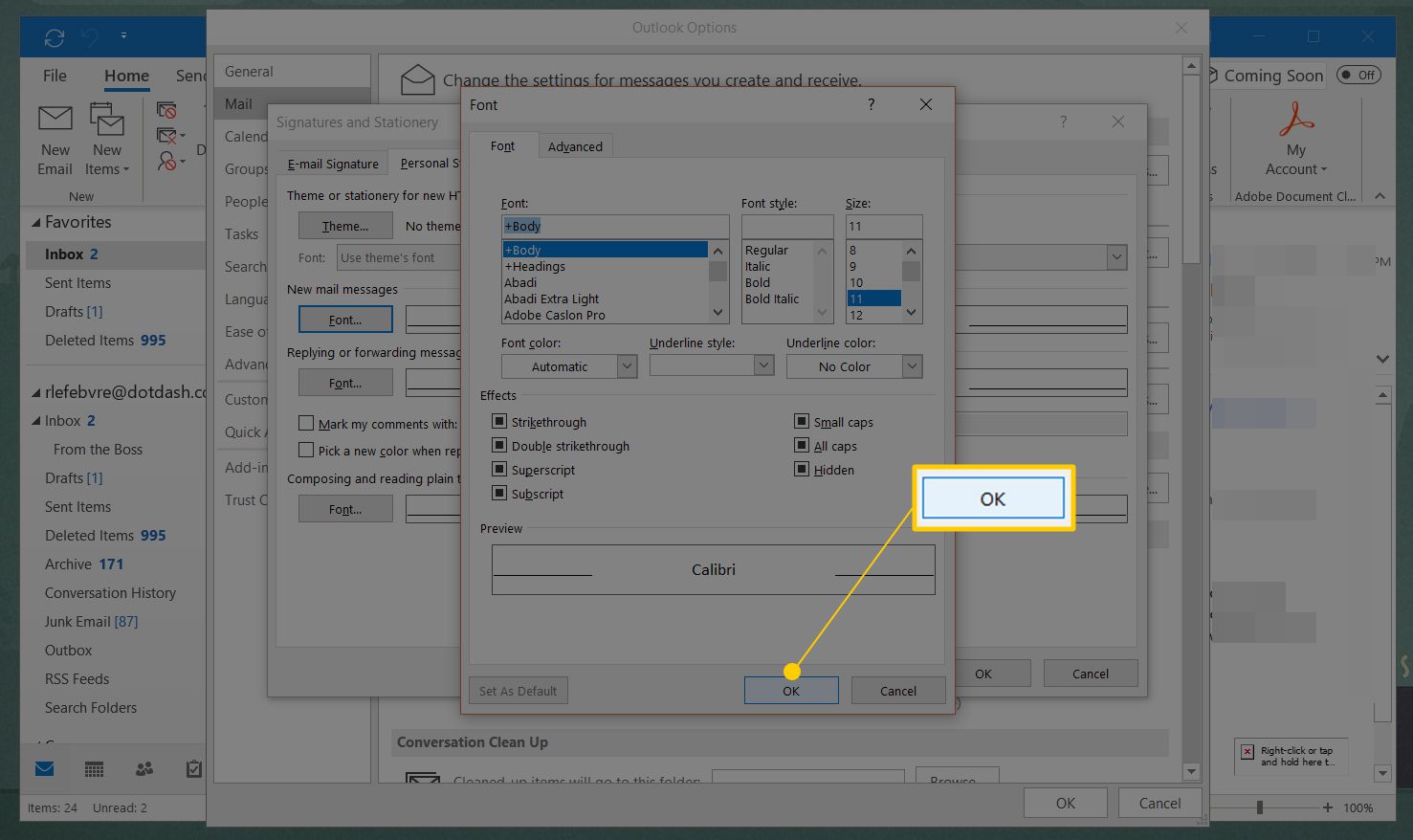Open the Underline color dropdown
The height and width of the screenshot is (840, 1413).
click(x=913, y=366)
